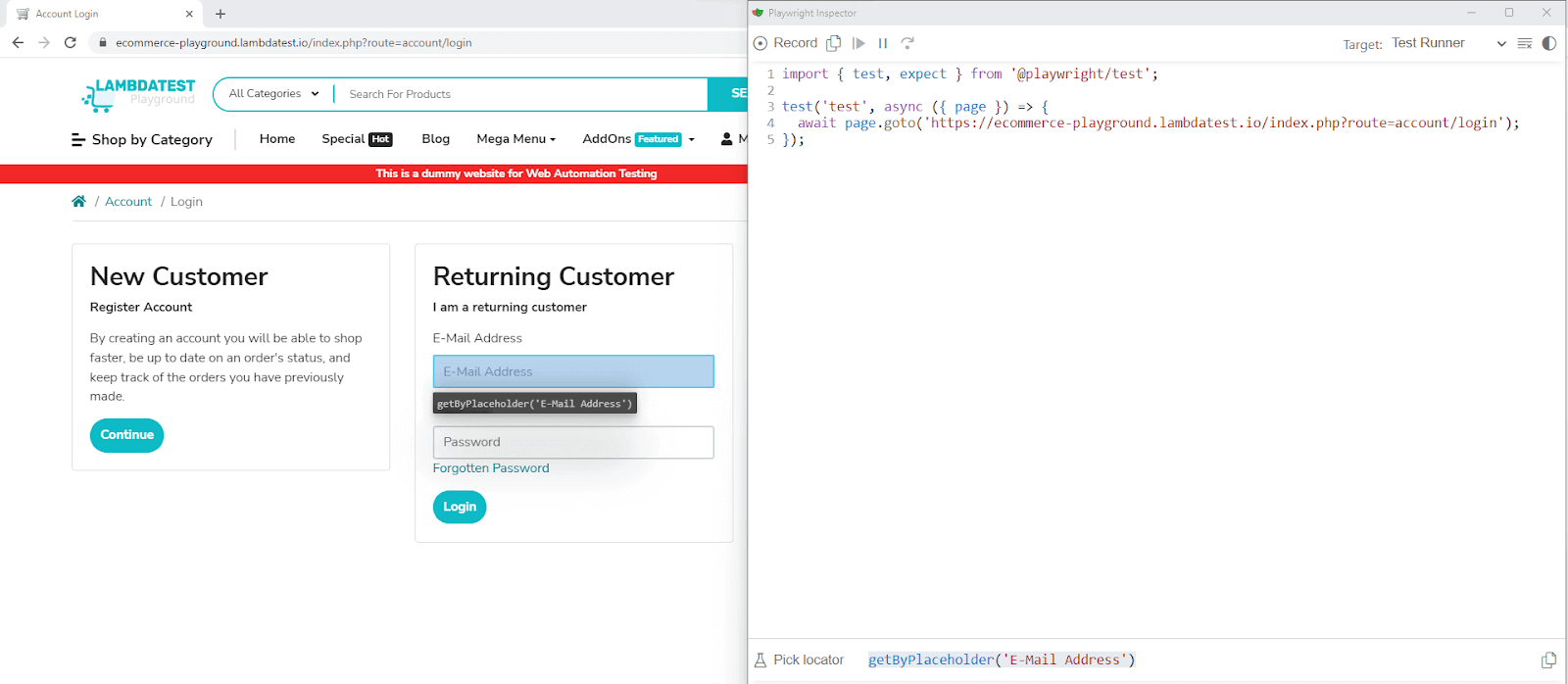Open the AddOns Featured menu
Image resolution: width=1568 pixels, height=684 pixels.
[638, 139]
